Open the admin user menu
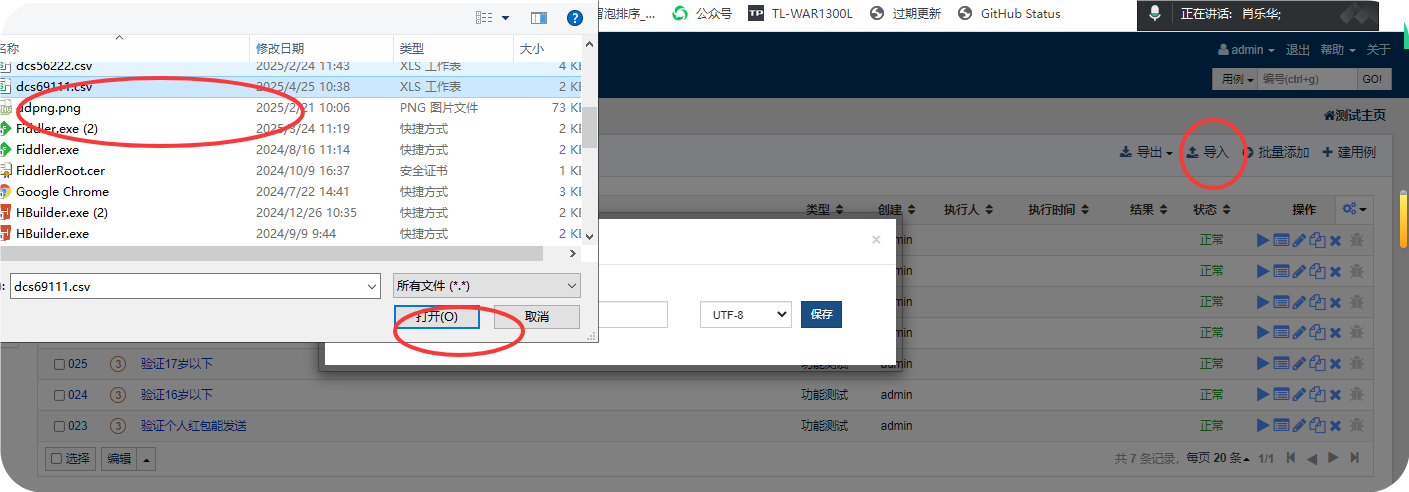1409x492 pixels. (x=1246, y=50)
